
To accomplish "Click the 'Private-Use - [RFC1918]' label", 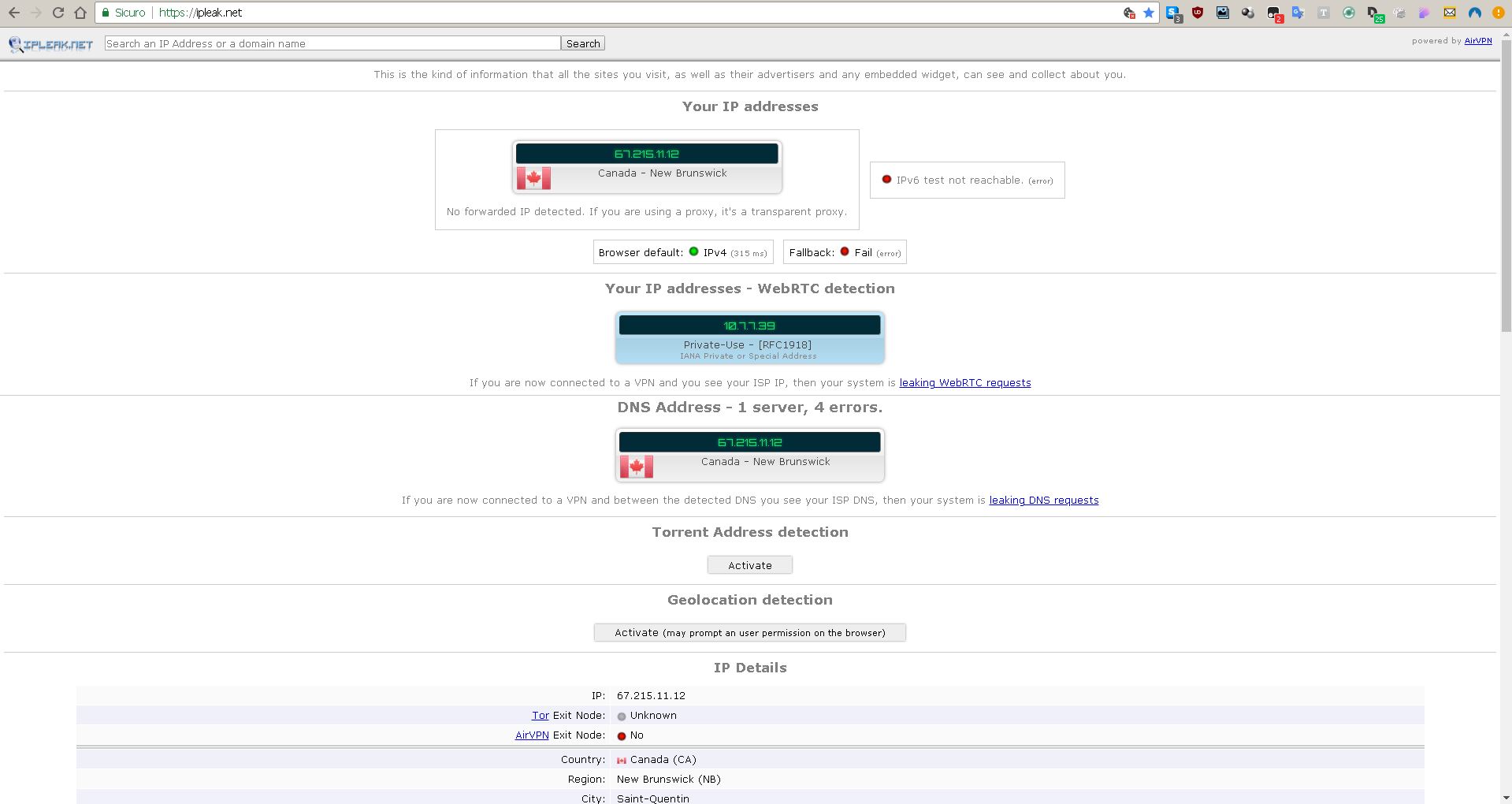I will pyautogui.click(x=748, y=345).
